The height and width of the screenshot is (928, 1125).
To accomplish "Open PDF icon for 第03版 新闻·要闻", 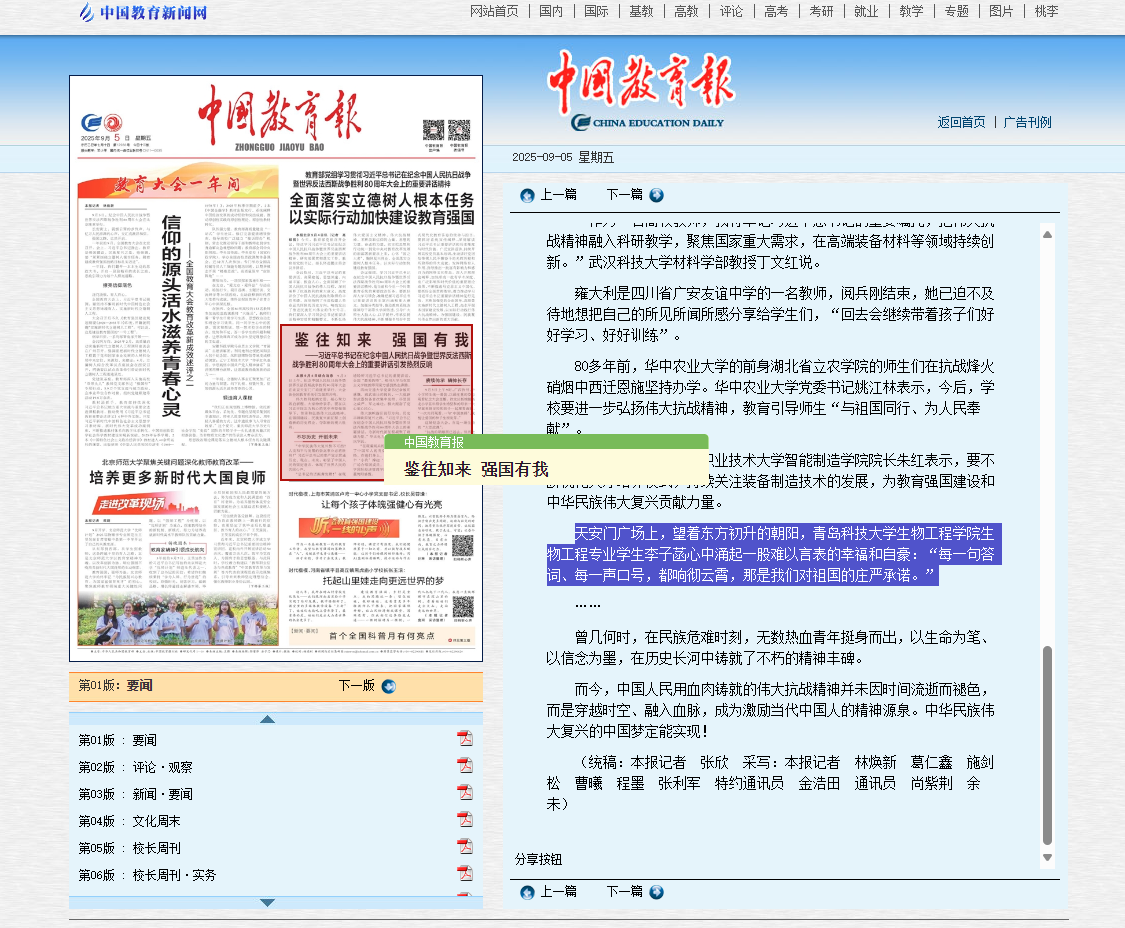I will (x=465, y=793).
